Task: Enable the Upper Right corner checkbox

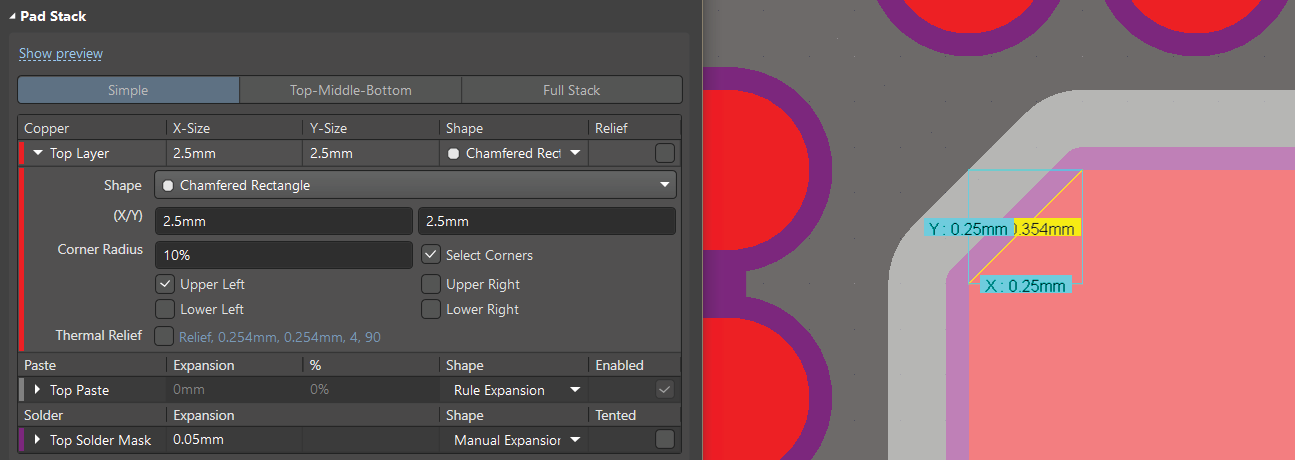Action: click(431, 285)
